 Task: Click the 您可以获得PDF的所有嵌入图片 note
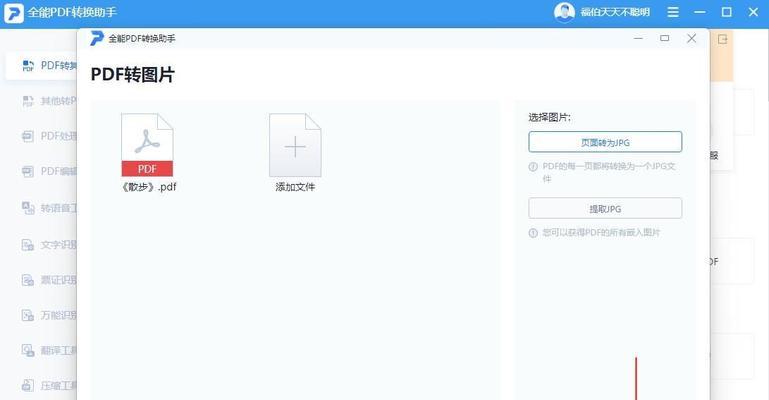coord(601,232)
